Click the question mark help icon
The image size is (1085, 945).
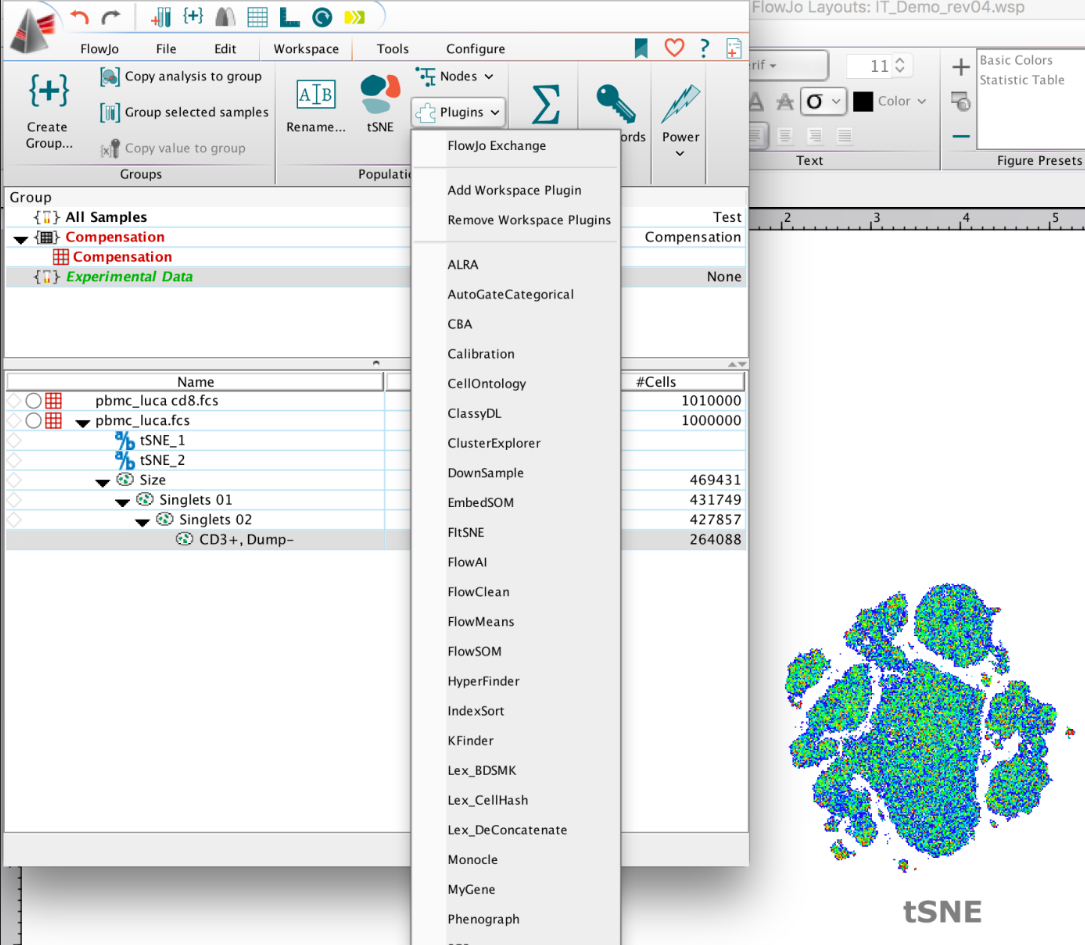(x=704, y=48)
